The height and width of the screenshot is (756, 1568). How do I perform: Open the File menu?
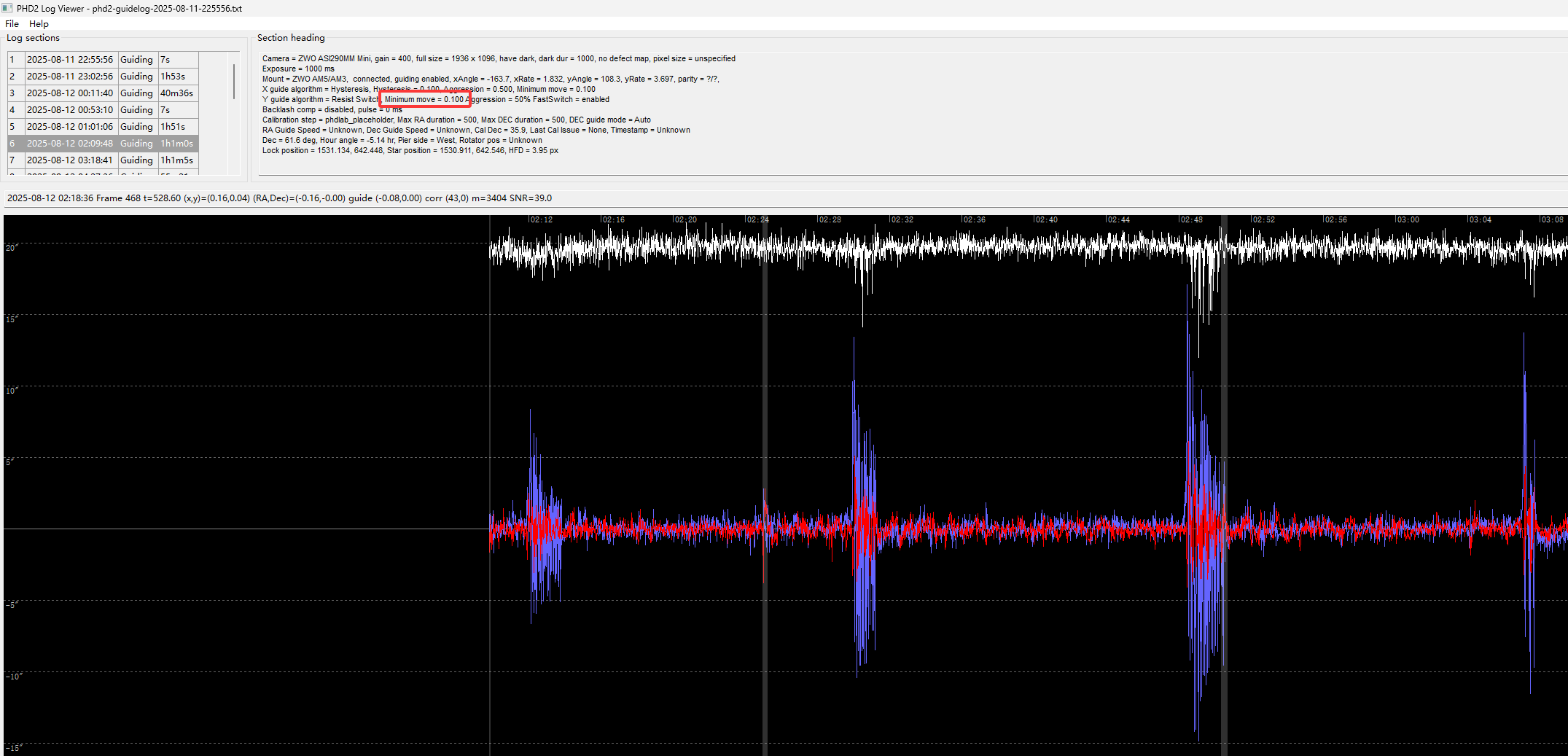point(12,24)
